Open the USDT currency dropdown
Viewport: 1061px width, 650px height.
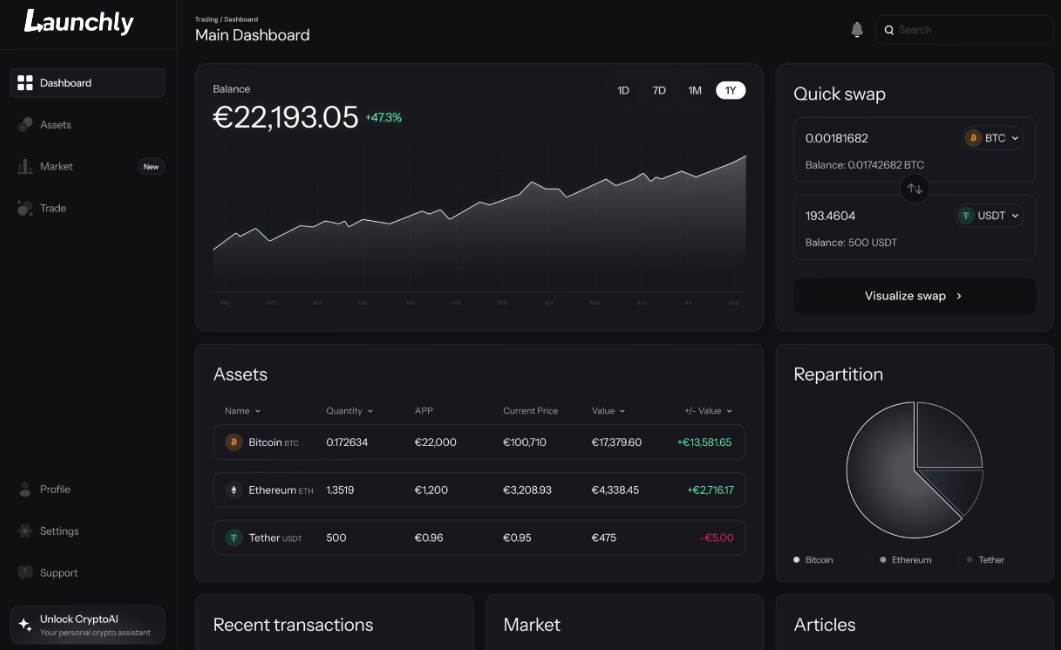pyautogui.click(x=989, y=216)
